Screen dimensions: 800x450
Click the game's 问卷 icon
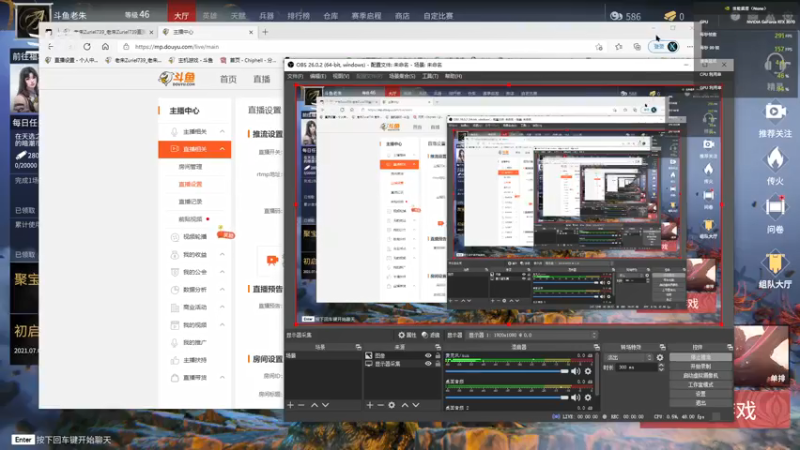click(775, 207)
